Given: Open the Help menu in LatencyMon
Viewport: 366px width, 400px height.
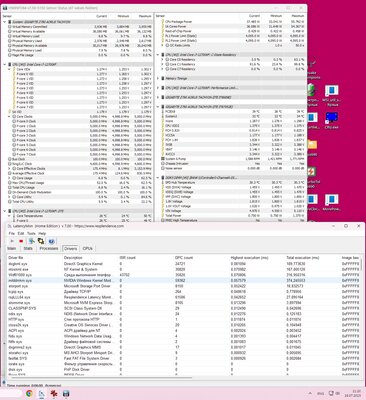Looking at the screenshot, I should (x=42, y=233).
